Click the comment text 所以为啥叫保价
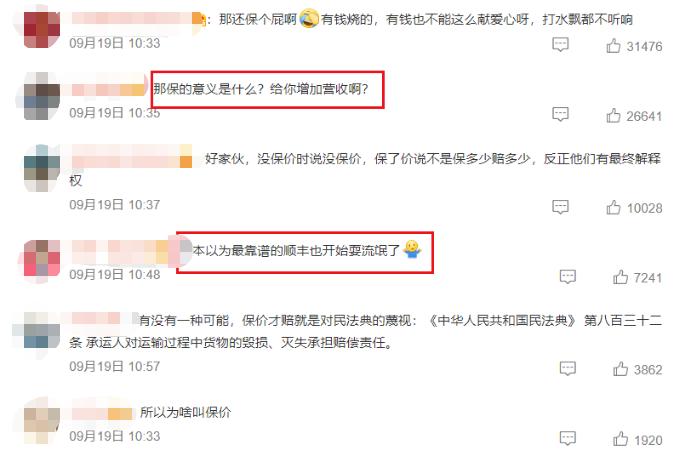This screenshot has height=456, width=691. [185, 412]
